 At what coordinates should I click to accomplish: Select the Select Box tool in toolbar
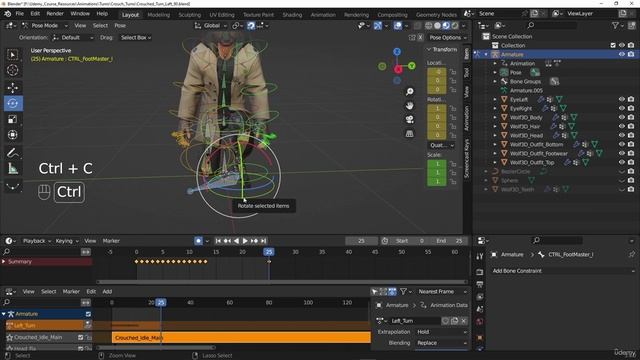click(x=13, y=55)
